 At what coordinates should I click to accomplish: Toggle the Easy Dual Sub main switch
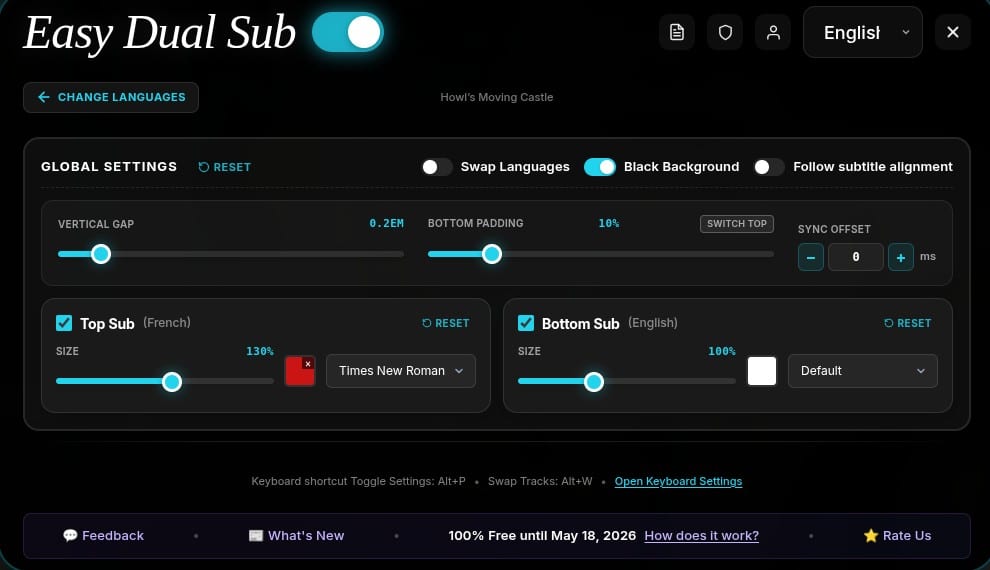[348, 32]
